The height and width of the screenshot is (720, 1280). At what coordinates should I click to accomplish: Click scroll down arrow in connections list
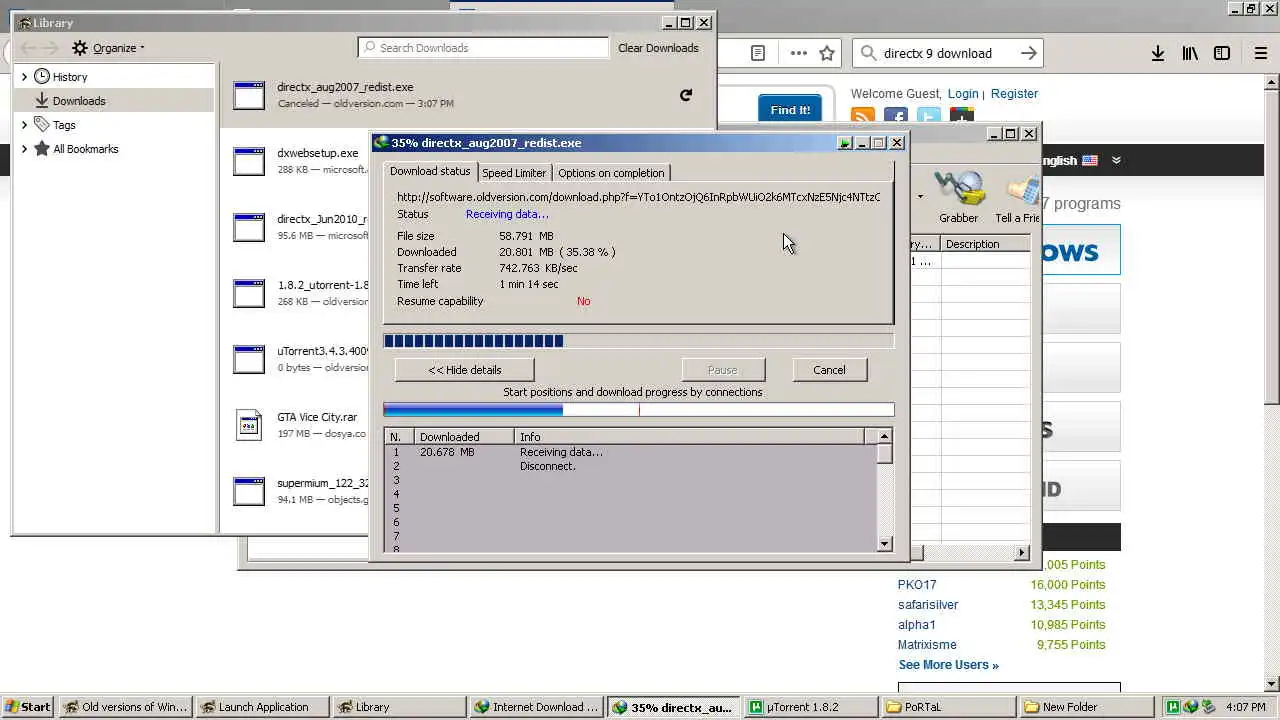884,543
